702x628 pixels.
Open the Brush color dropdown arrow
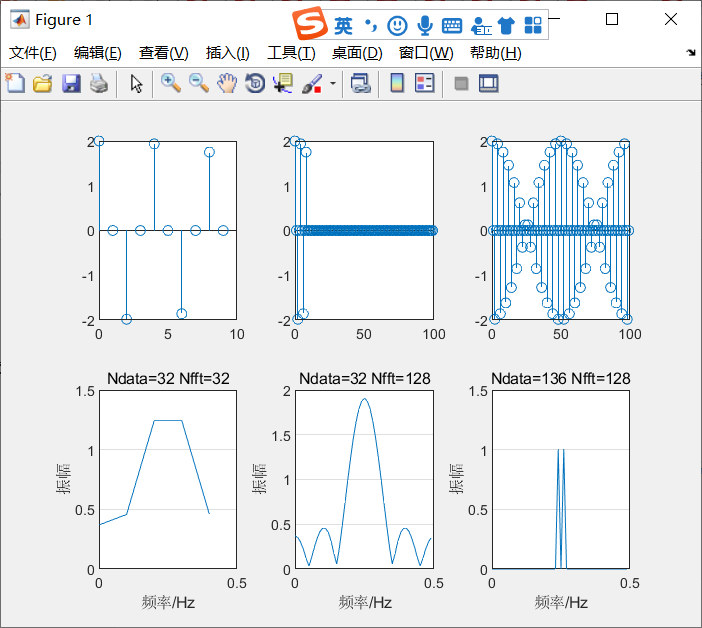pos(333,83)
